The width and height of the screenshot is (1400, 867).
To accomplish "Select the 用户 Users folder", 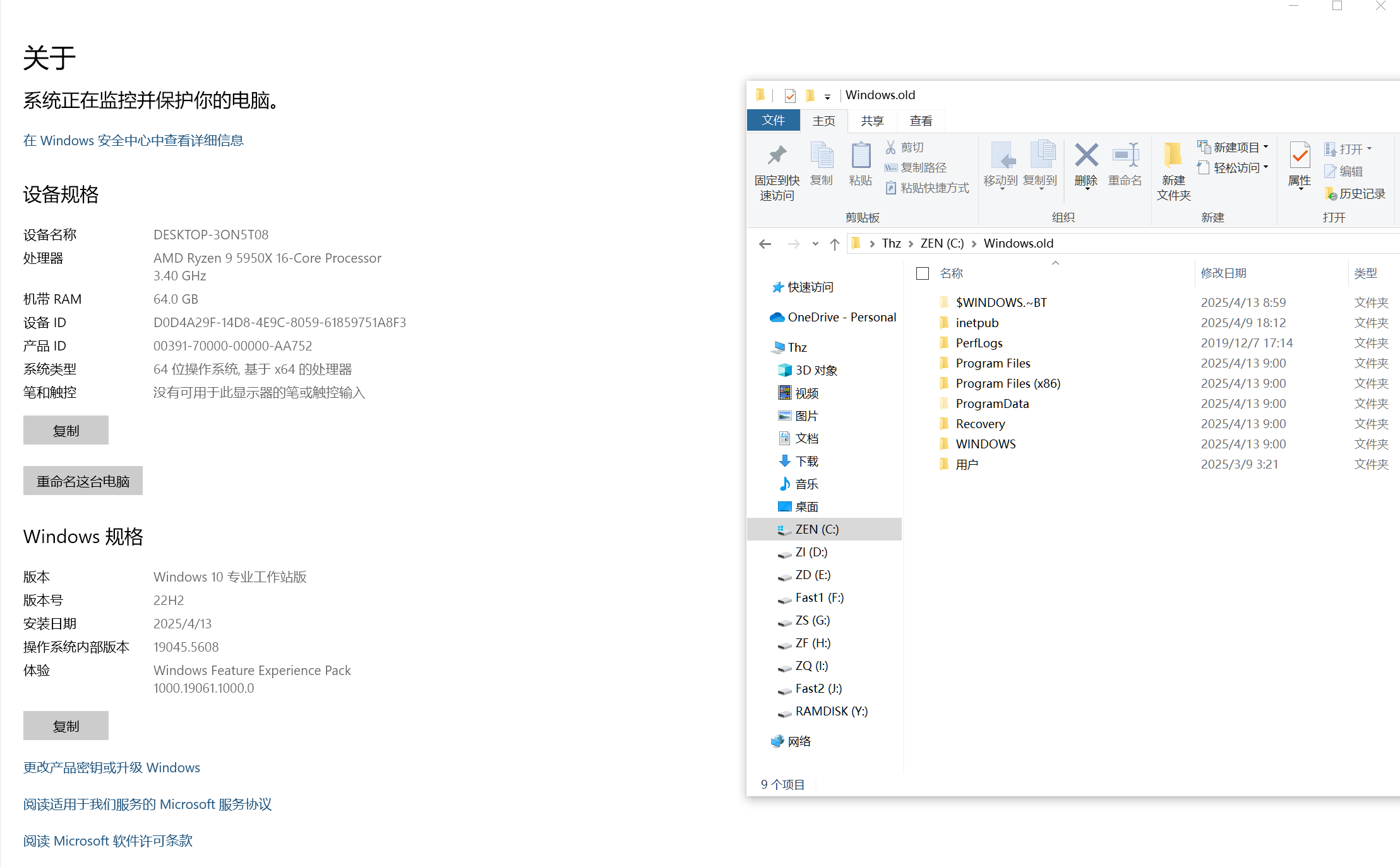I will 967,464.
